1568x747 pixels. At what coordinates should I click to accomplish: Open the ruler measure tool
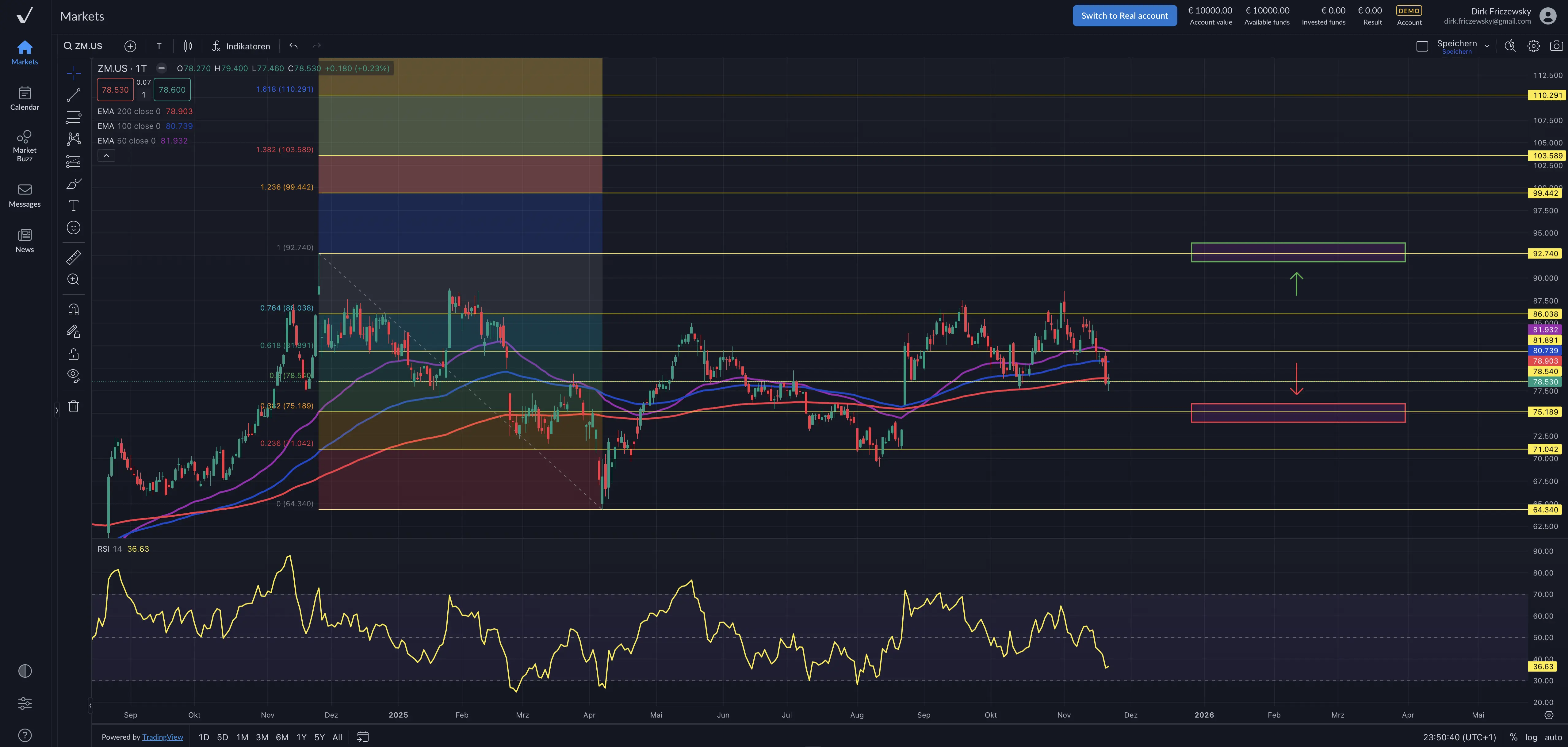(x=74, y=258)
